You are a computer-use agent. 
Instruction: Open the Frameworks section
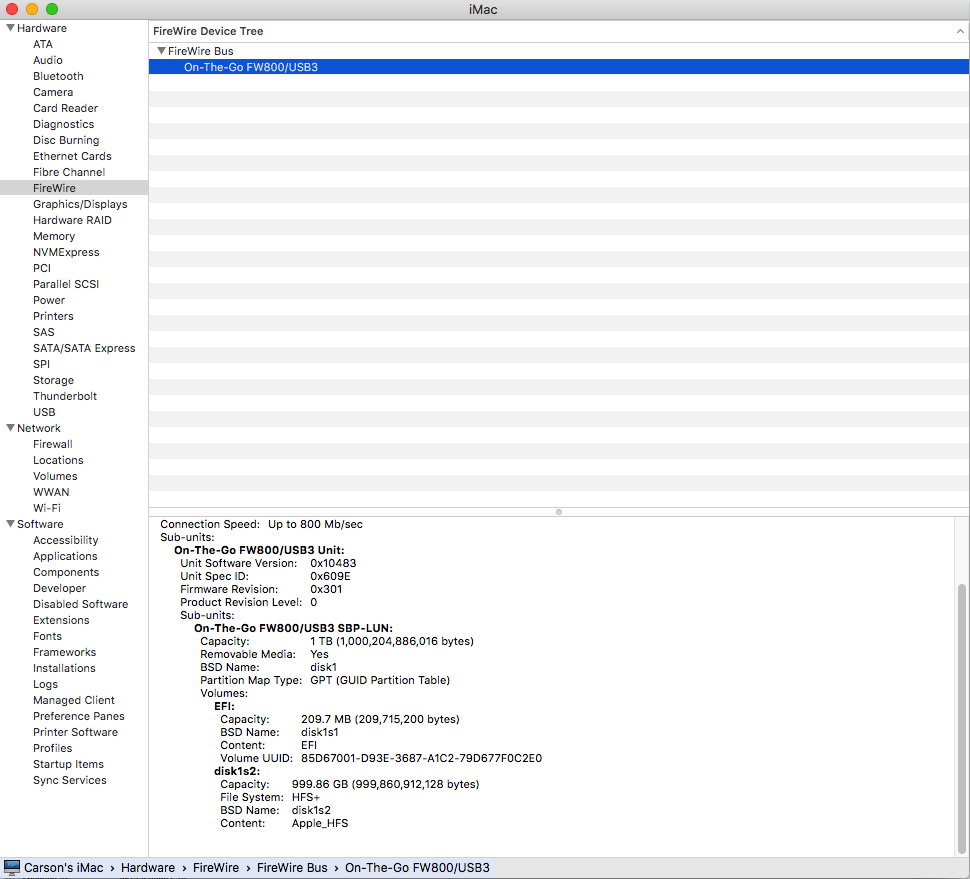tap(64, 652)
